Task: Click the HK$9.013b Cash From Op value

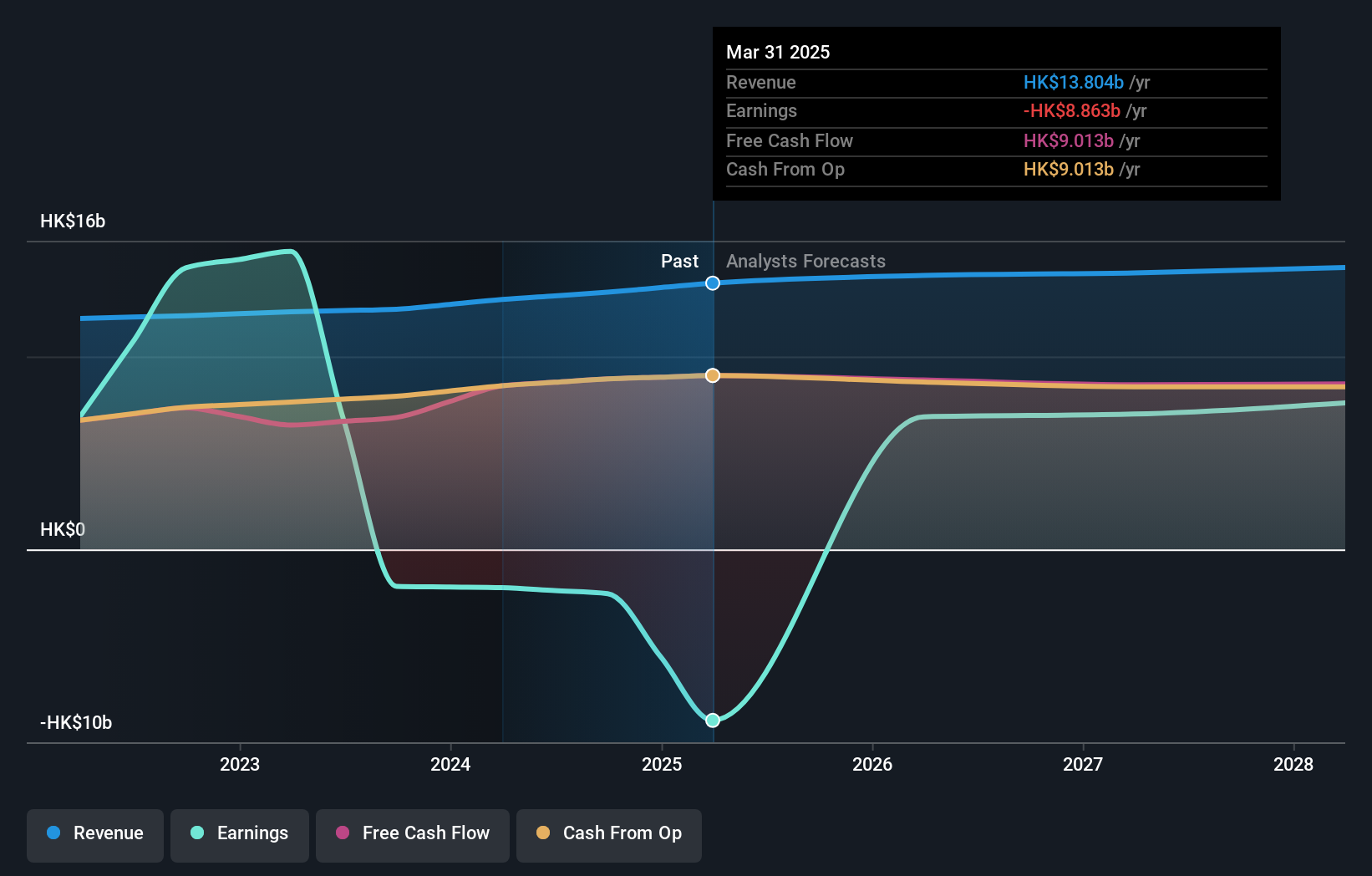Action: tap(1068, 169)
